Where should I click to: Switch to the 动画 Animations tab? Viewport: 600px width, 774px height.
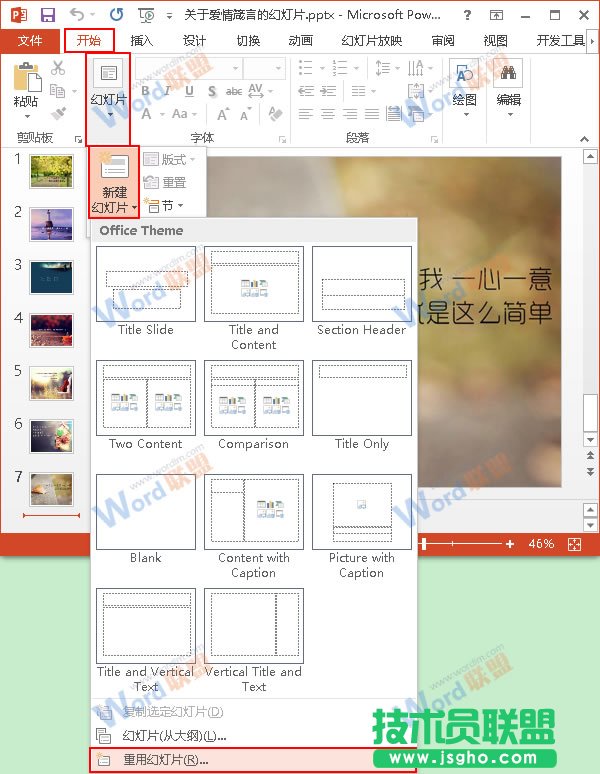pos(300,40)
